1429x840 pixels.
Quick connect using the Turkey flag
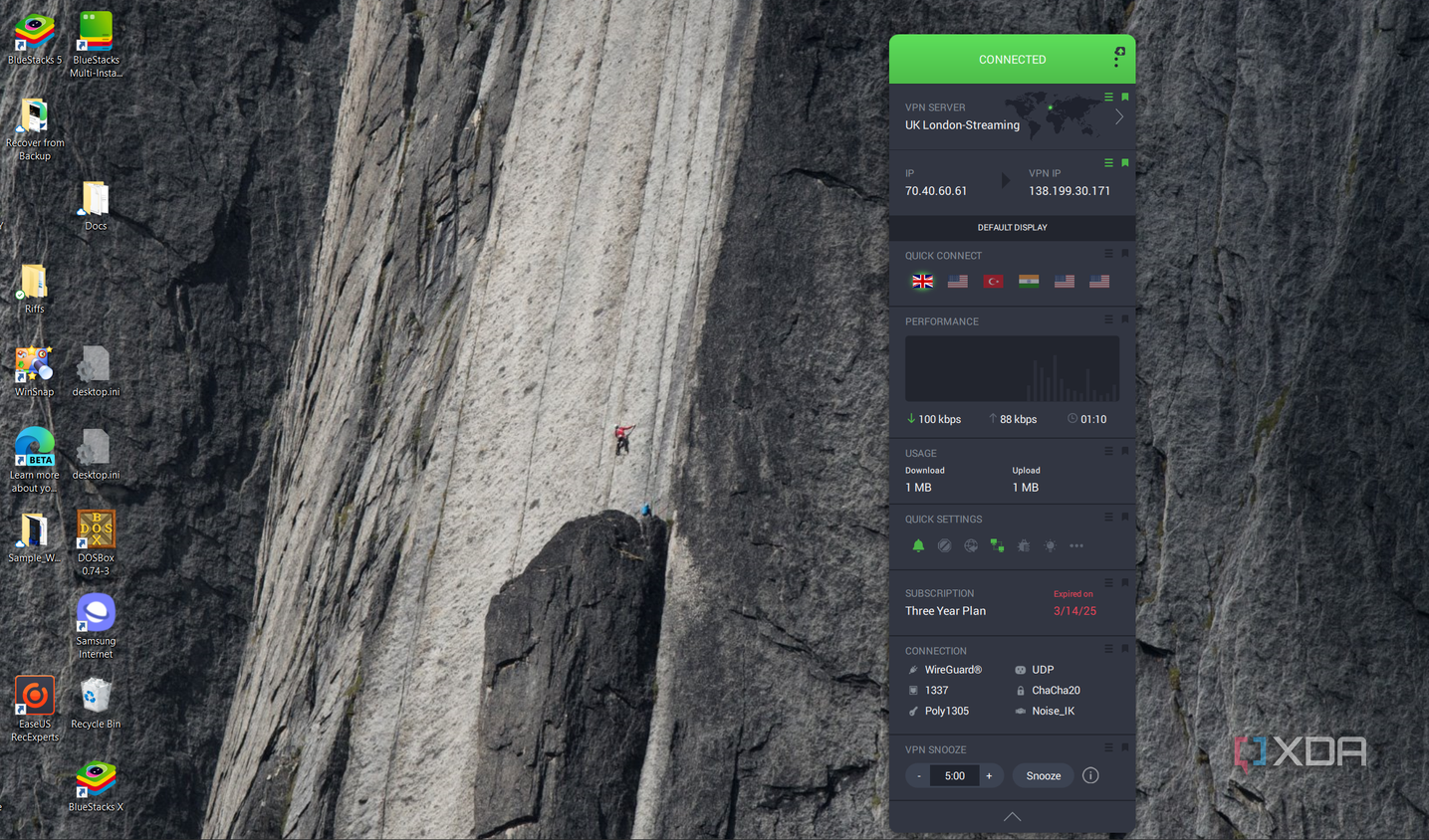coord(993,282)
